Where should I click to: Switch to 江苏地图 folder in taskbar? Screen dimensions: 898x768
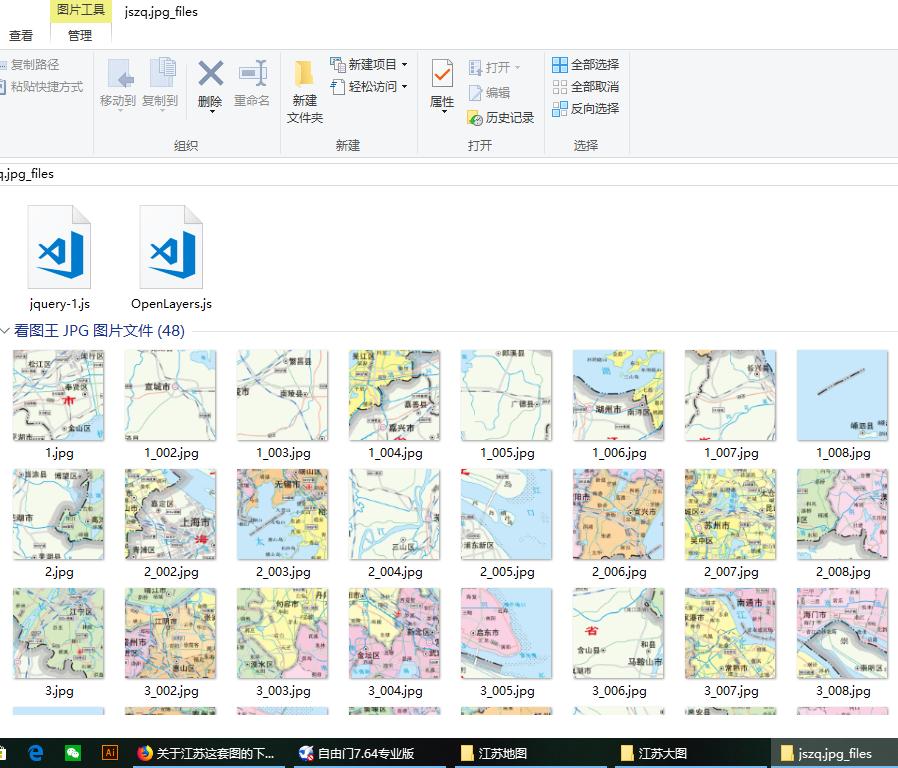click(495, 753)
